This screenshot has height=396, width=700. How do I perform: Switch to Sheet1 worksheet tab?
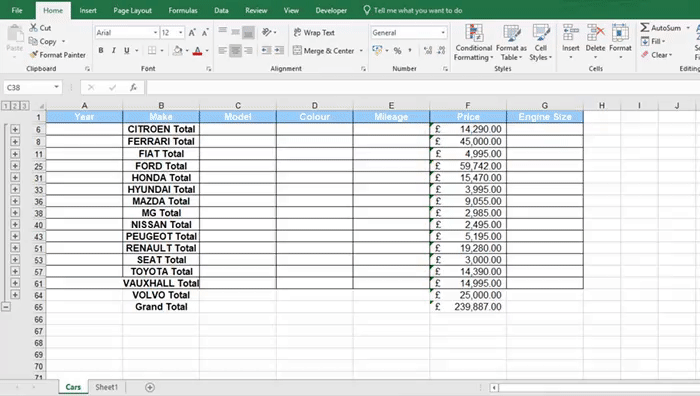(106, 387)
